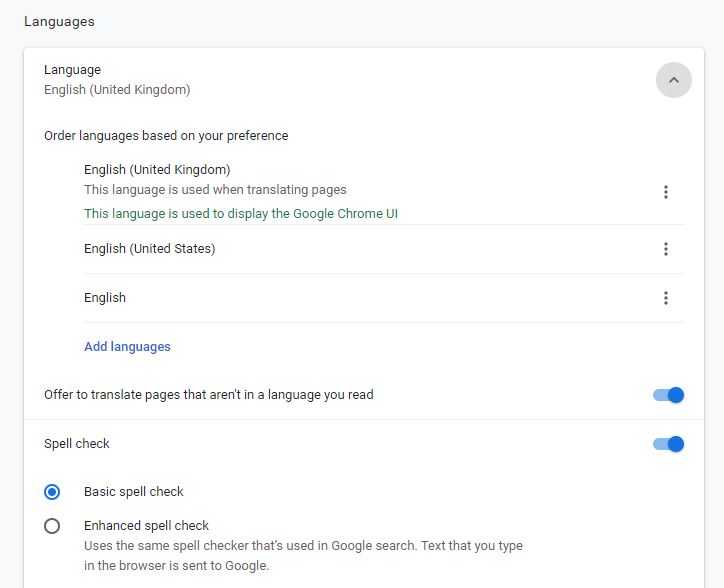Click the 'used when translating pages' note
Screen dimensions: 724x588
215,190
